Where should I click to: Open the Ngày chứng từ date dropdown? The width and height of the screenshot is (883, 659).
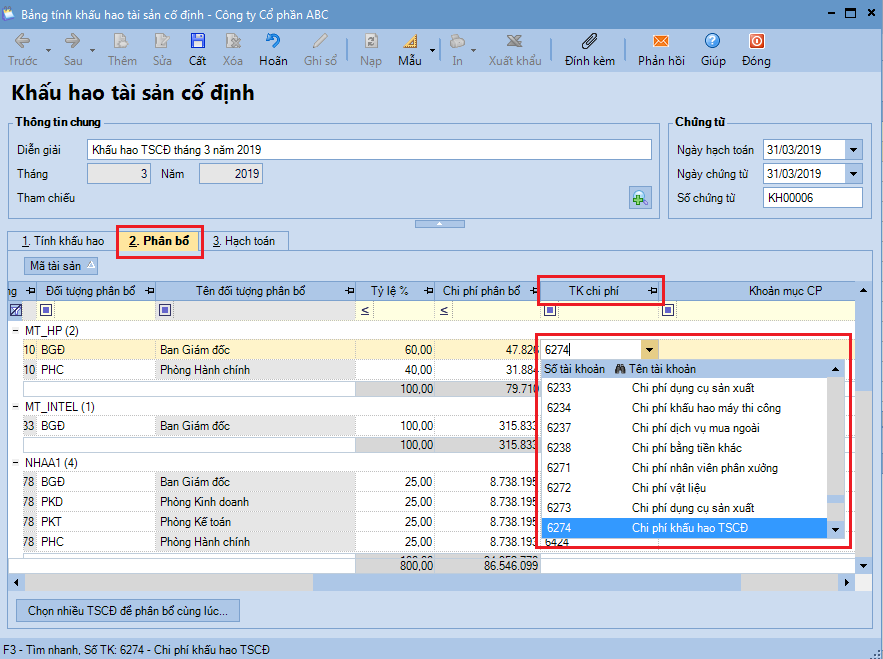[x=853, y=174]
